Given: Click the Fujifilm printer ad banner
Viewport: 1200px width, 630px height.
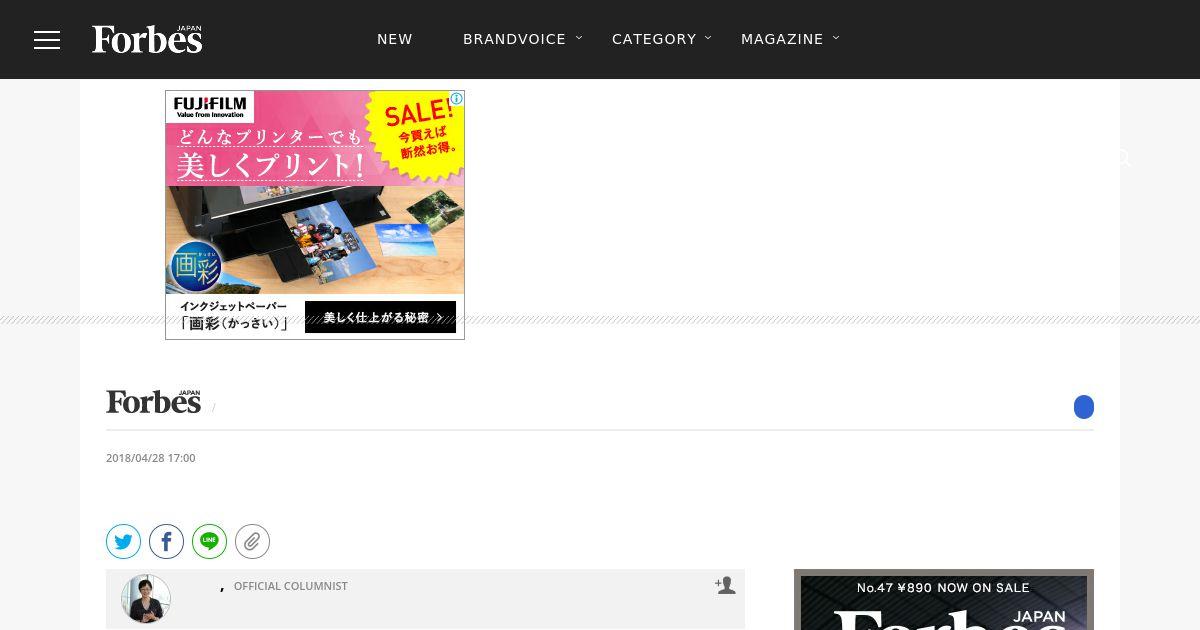Looking at the screenshot, I should [x=315, y=215].
